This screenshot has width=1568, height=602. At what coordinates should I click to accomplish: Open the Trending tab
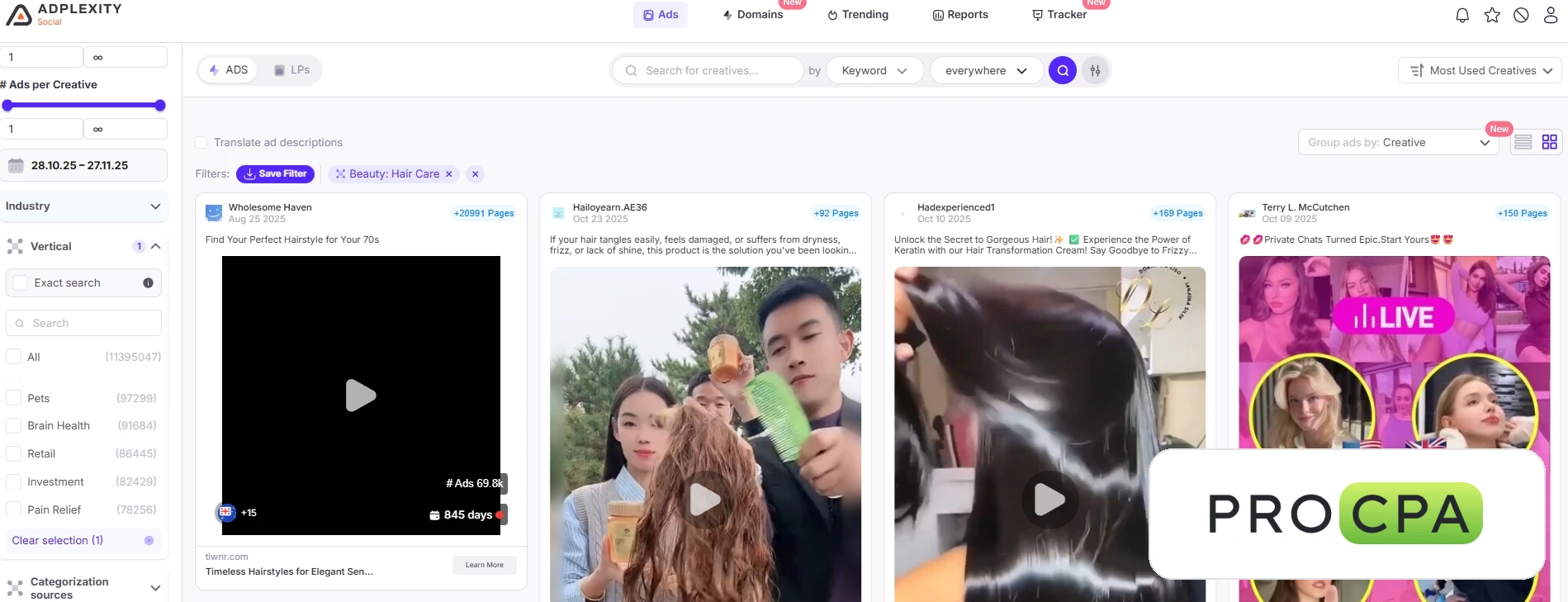858,15
